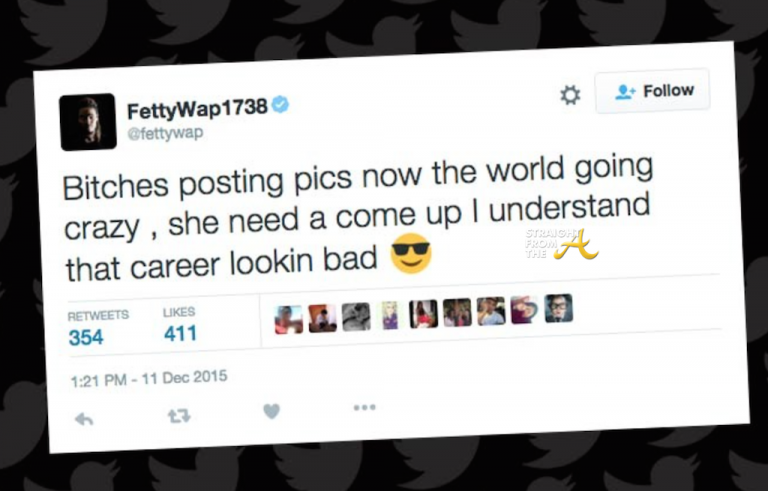The width and height of the screenshot is (768, 491).
Task: Open the fifth liker avatar thumbnail
Action: tap(423, 314)
